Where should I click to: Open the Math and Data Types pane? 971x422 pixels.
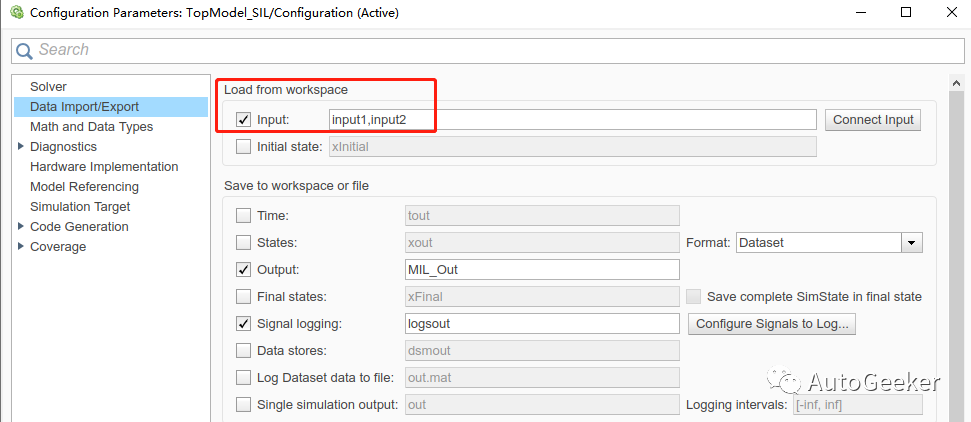[x=91, y=126]
